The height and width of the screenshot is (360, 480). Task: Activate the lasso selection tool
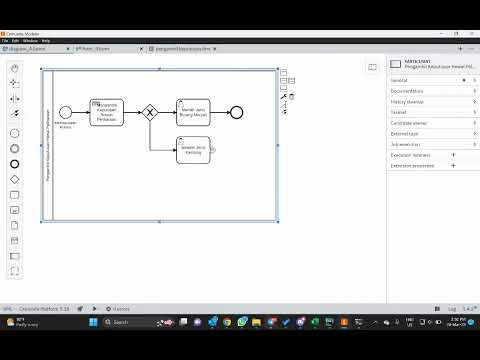14,83
